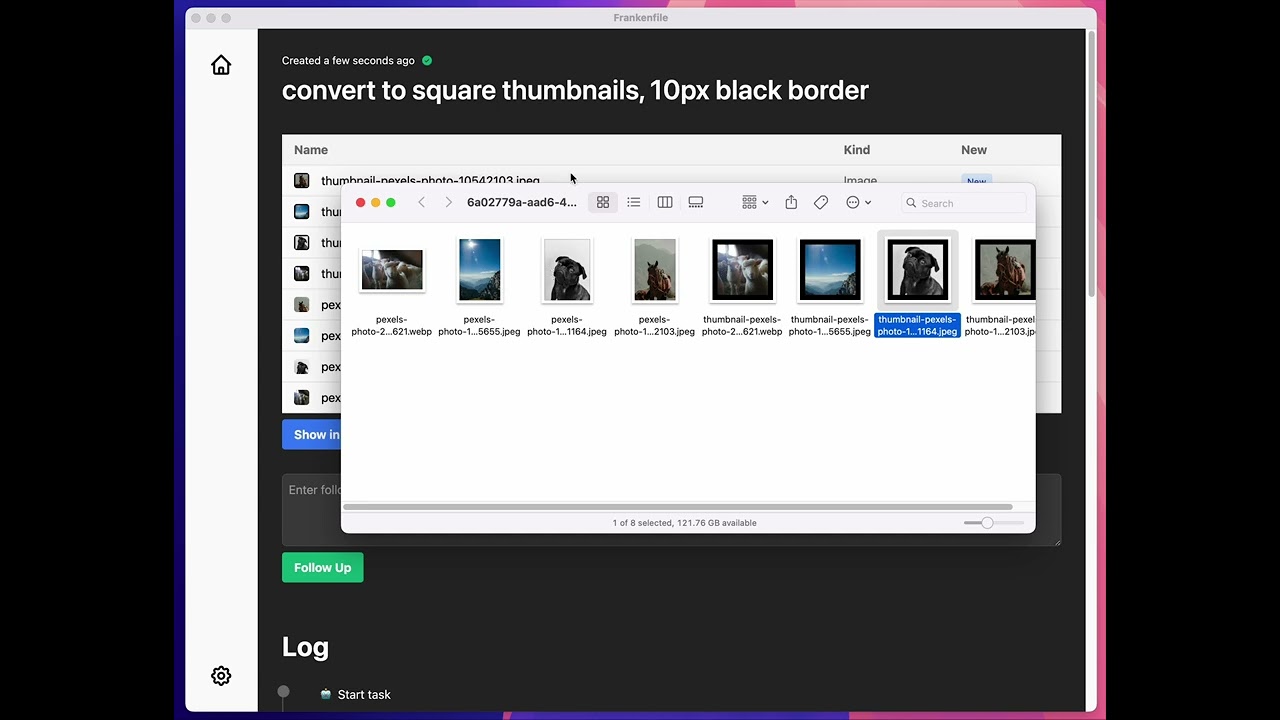Click the blue Show in Finder button
The width and height of the screenshot is (1280, 720).
coord(312,434)
